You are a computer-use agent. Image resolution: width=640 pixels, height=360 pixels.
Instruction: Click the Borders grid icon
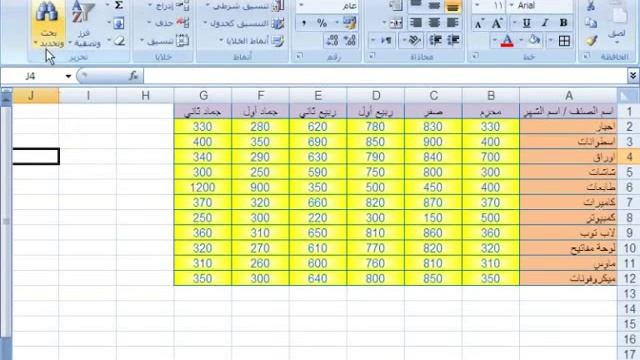click(564, 40)
